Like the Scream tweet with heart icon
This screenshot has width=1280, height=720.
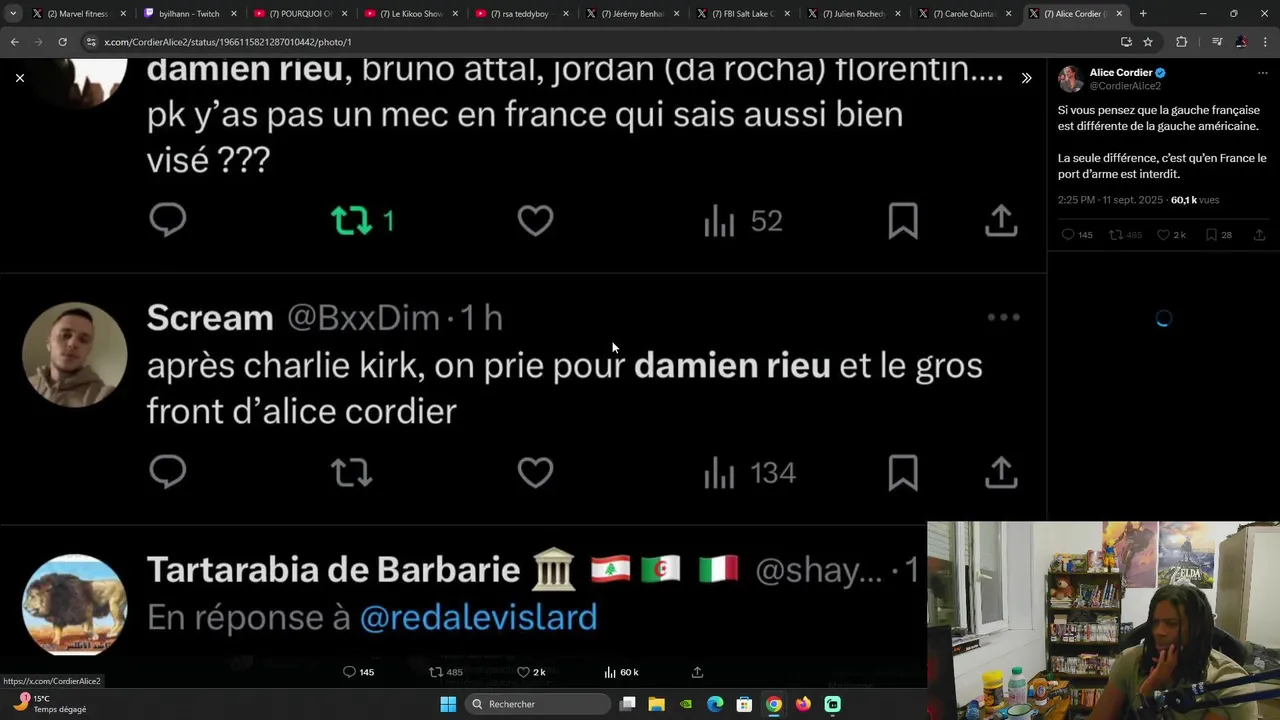535,472
